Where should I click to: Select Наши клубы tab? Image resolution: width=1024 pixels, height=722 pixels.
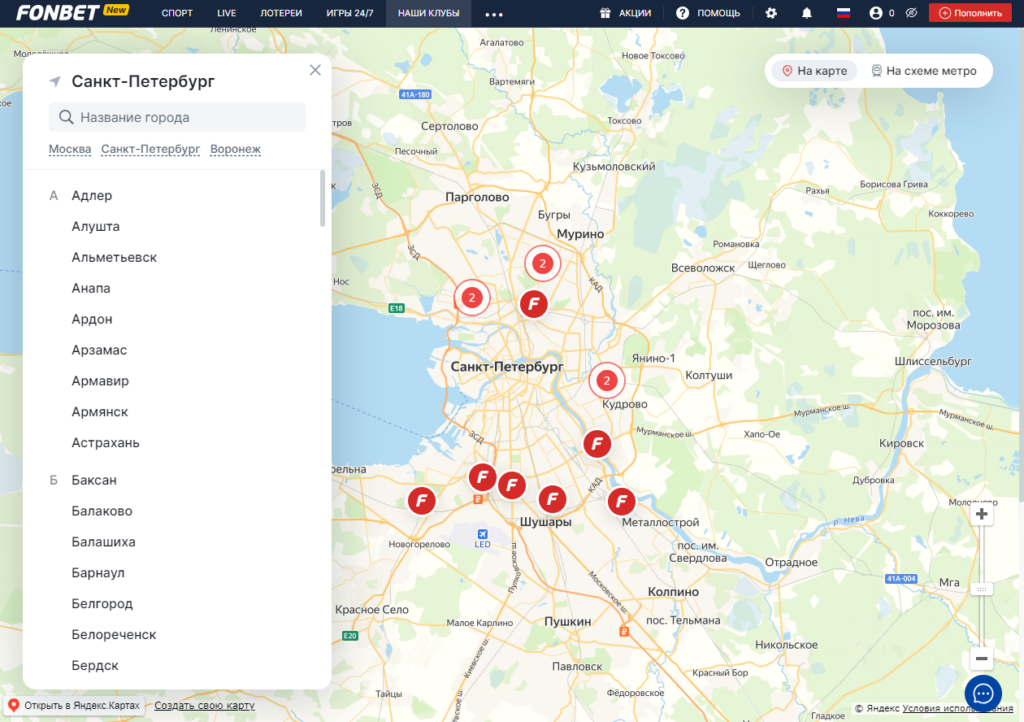point(428,13)
